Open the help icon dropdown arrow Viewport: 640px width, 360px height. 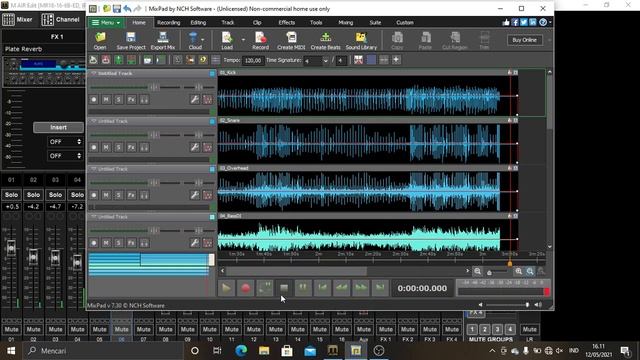tap(550, 22)
